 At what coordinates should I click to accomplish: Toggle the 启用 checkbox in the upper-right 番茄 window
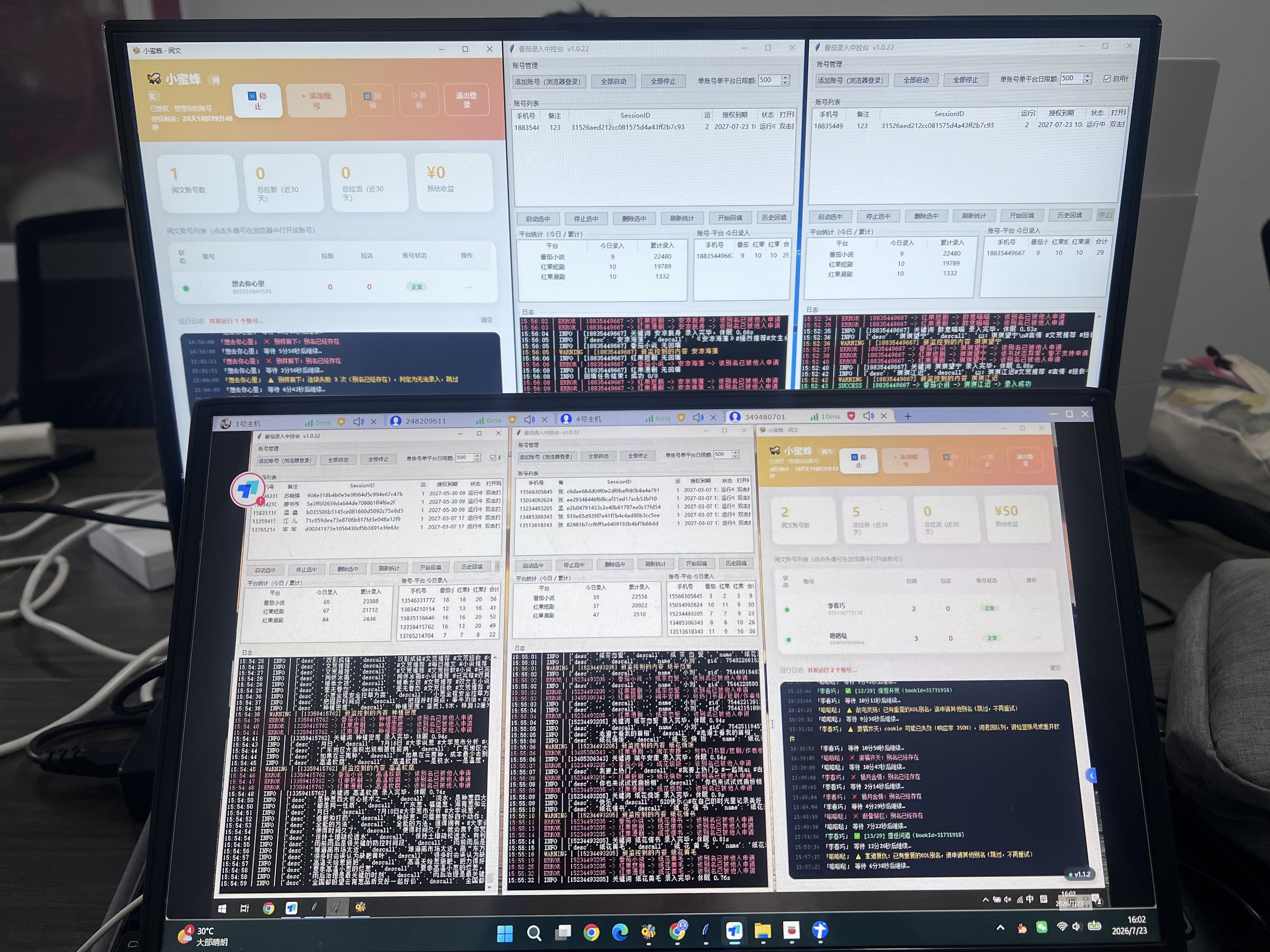tap(1107, 79)
